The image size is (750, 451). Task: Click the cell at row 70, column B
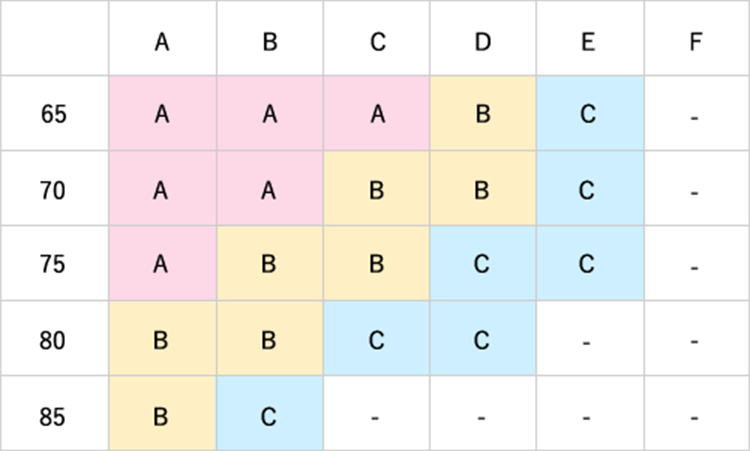(269, 190)
